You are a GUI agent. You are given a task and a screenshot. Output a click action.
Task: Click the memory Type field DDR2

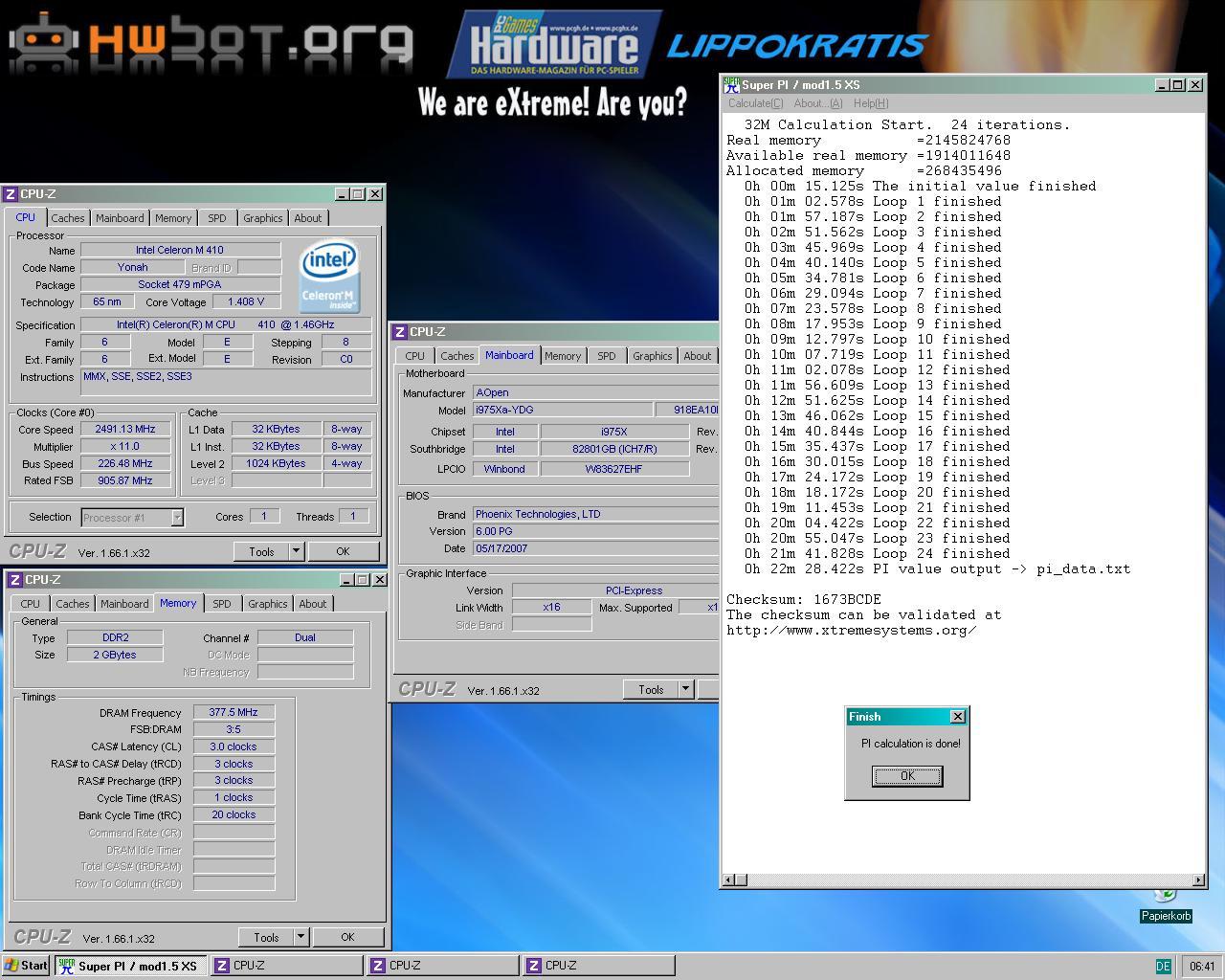click(x=115, y=637)
